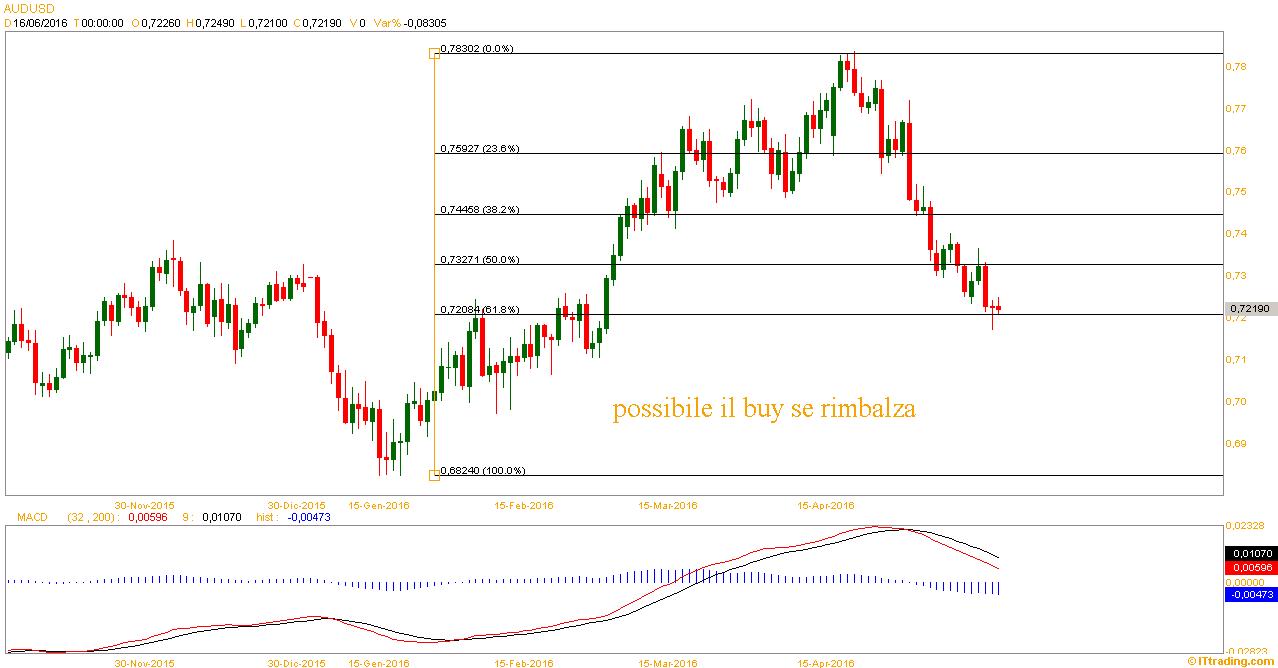This screenshot has width=1278, height=668.
Task: Click the 'possibile il buy se rimbalza' annotation
Action: pyautogui.click(x=763, y=409)
